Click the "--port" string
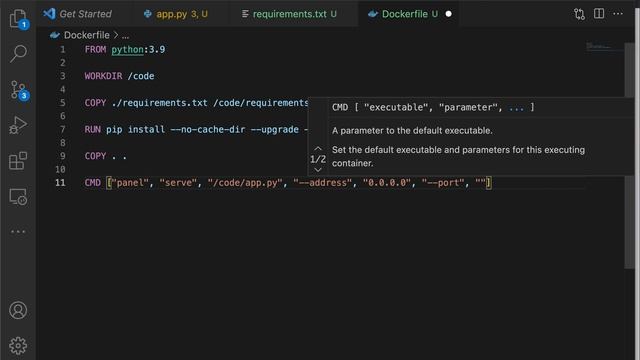 point(443,182)
